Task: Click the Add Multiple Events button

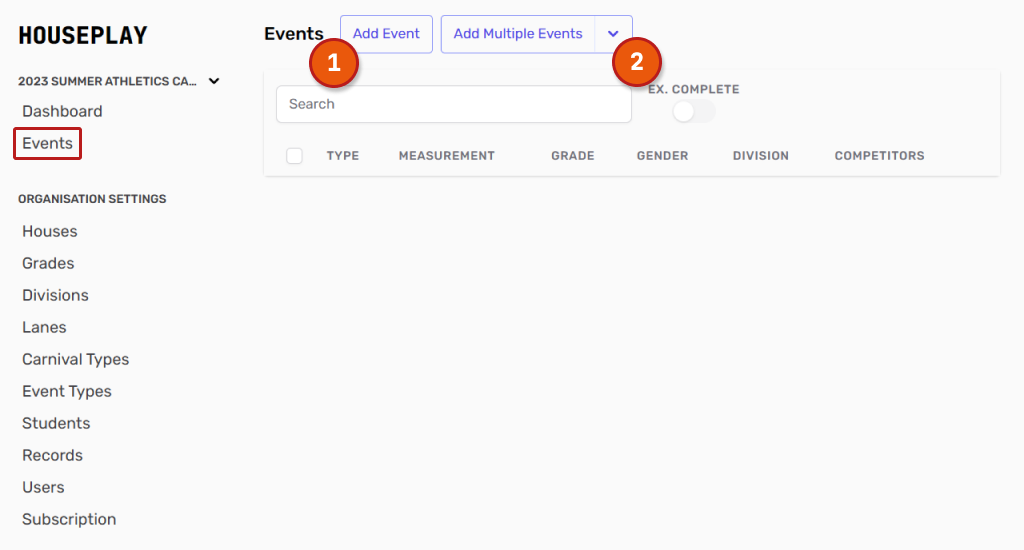Action: [517, 34]
